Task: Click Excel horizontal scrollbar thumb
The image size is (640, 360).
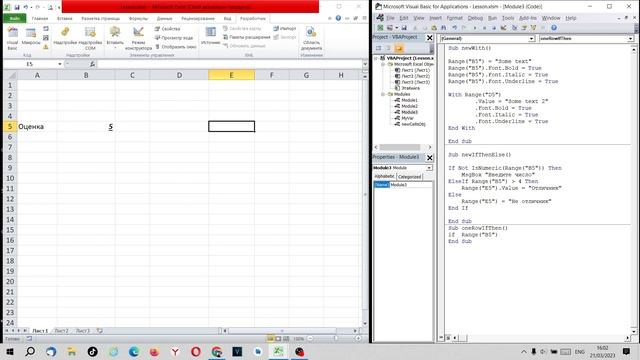Action: [282, 331]
